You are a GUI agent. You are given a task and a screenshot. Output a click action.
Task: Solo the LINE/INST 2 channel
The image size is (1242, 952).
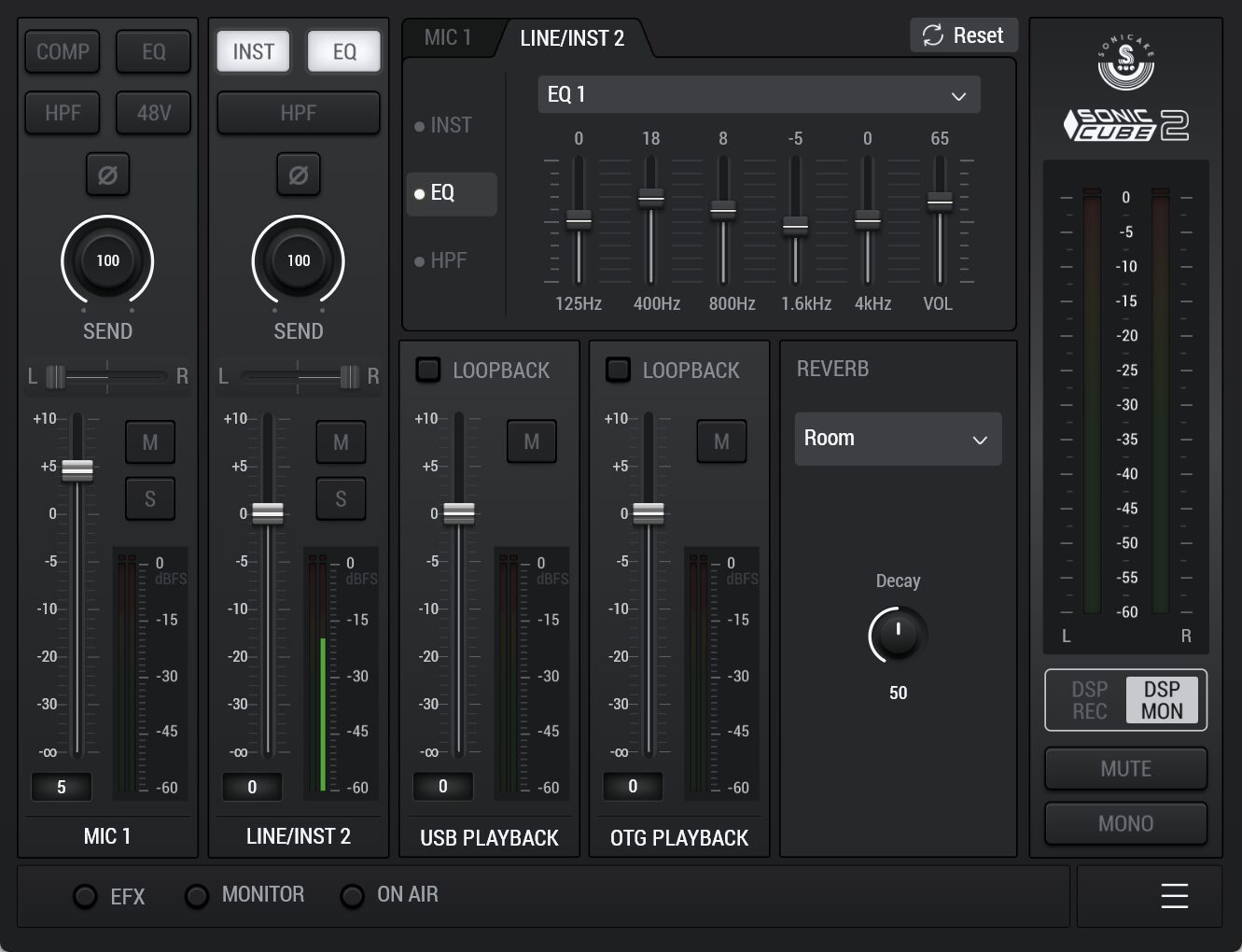coord(341,499)
